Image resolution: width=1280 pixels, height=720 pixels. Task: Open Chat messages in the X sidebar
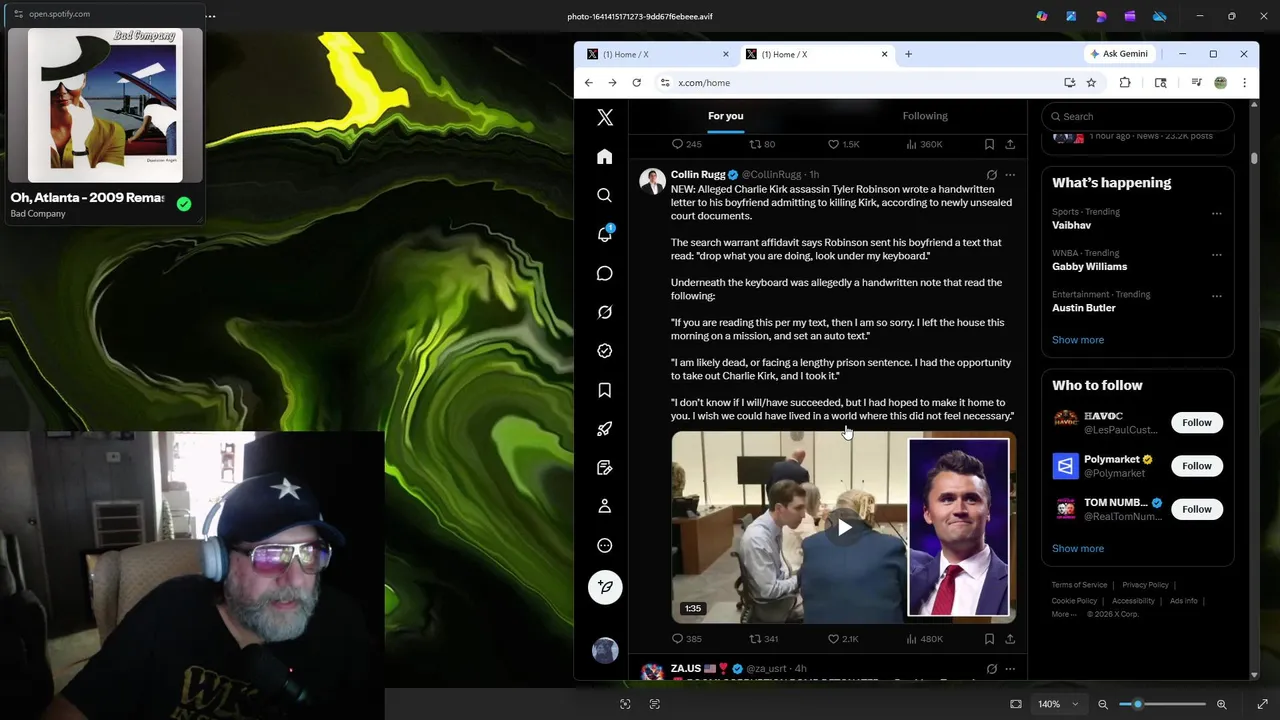(605, 273)
